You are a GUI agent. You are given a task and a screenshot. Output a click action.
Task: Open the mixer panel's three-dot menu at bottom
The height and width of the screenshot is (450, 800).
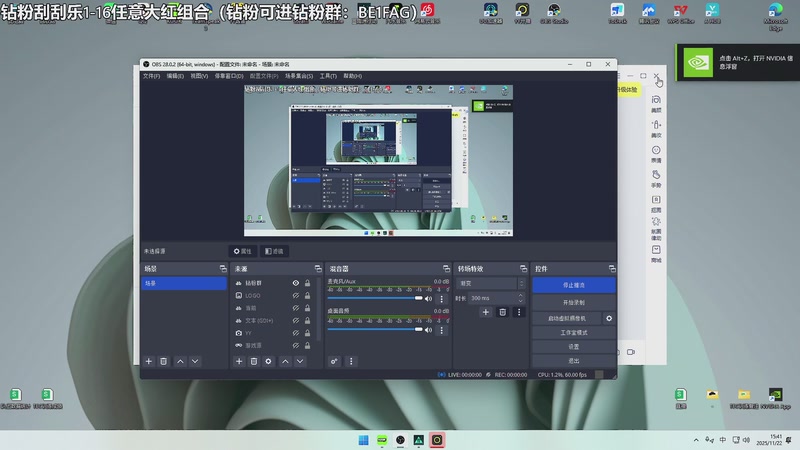coord(351,361)
